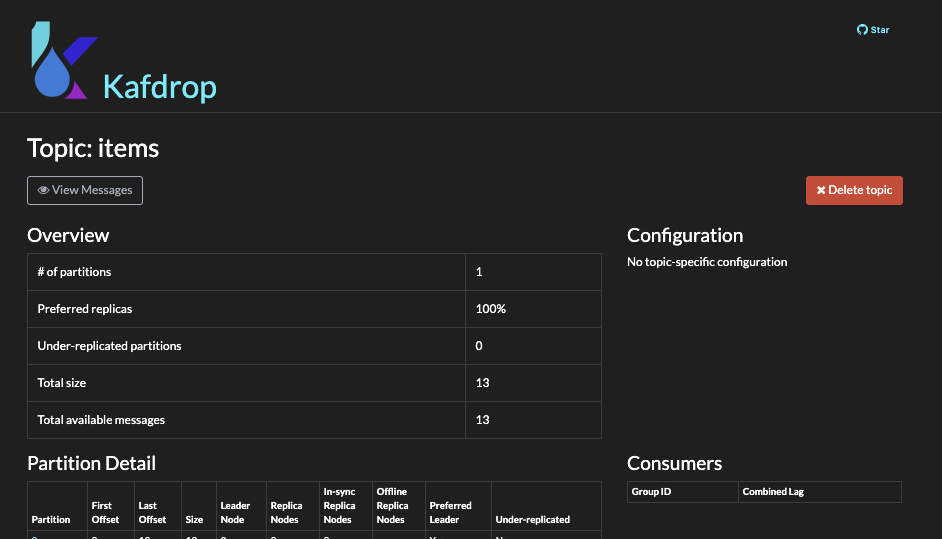
Task: Click the GitHub Star link
Action: [873, 29]
